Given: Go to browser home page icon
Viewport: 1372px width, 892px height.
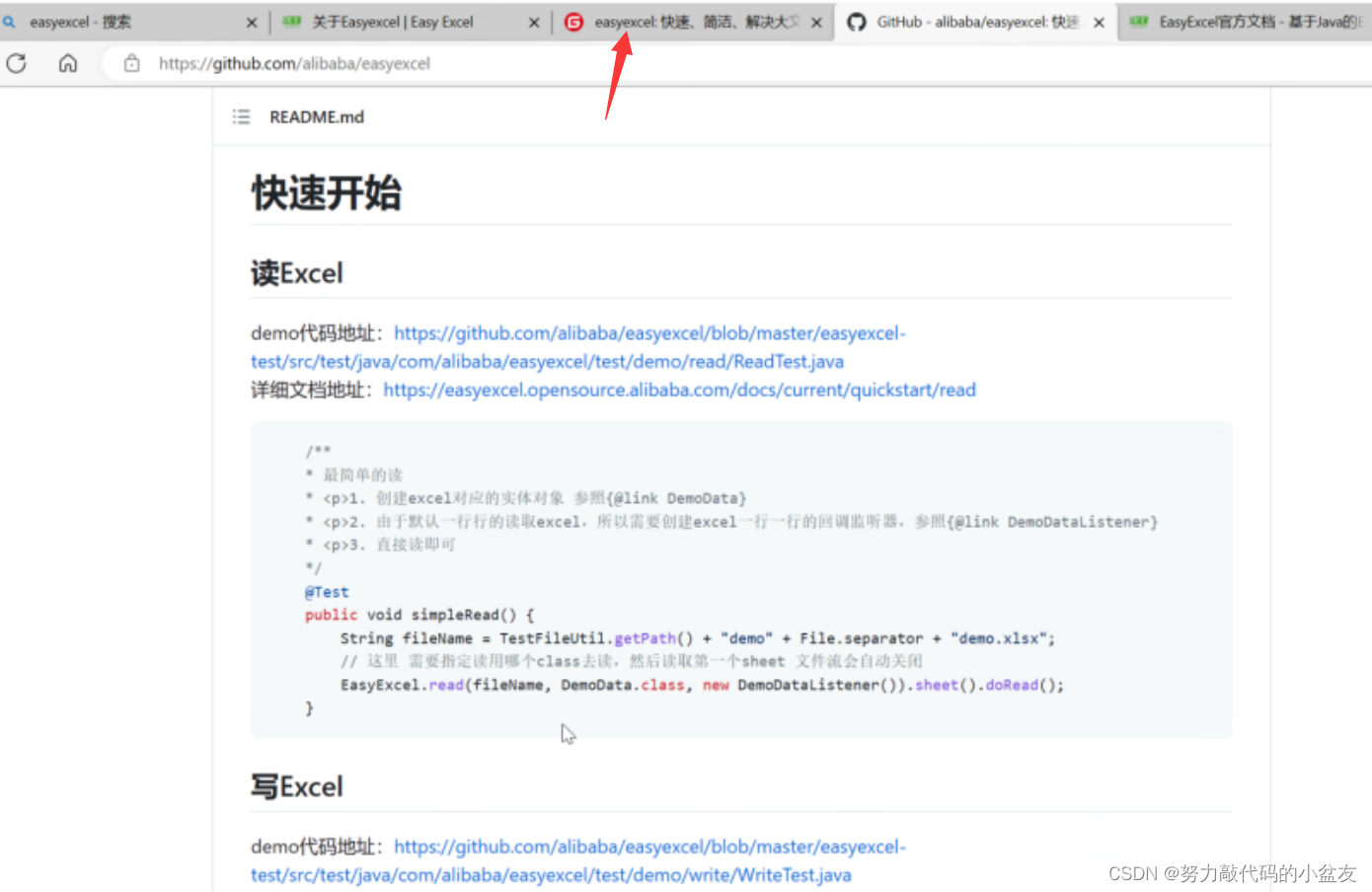Looking at the screenshot, I should coord(68,63).
